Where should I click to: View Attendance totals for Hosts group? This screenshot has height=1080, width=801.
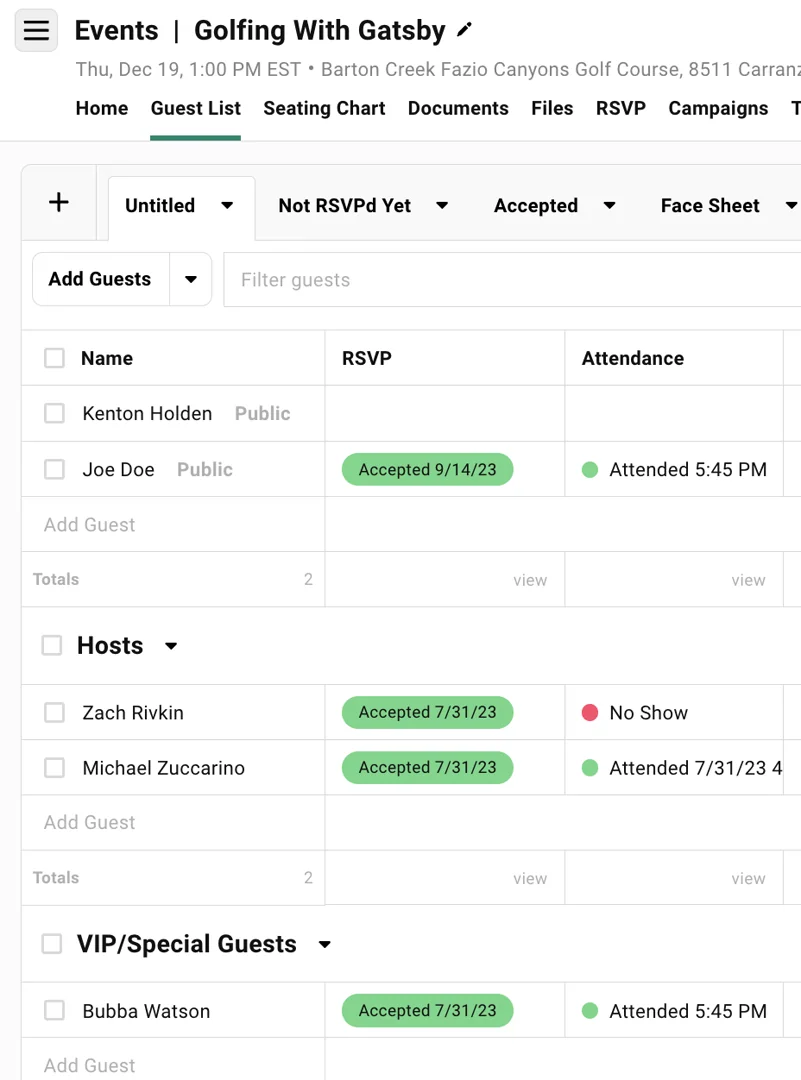(748, 878)
